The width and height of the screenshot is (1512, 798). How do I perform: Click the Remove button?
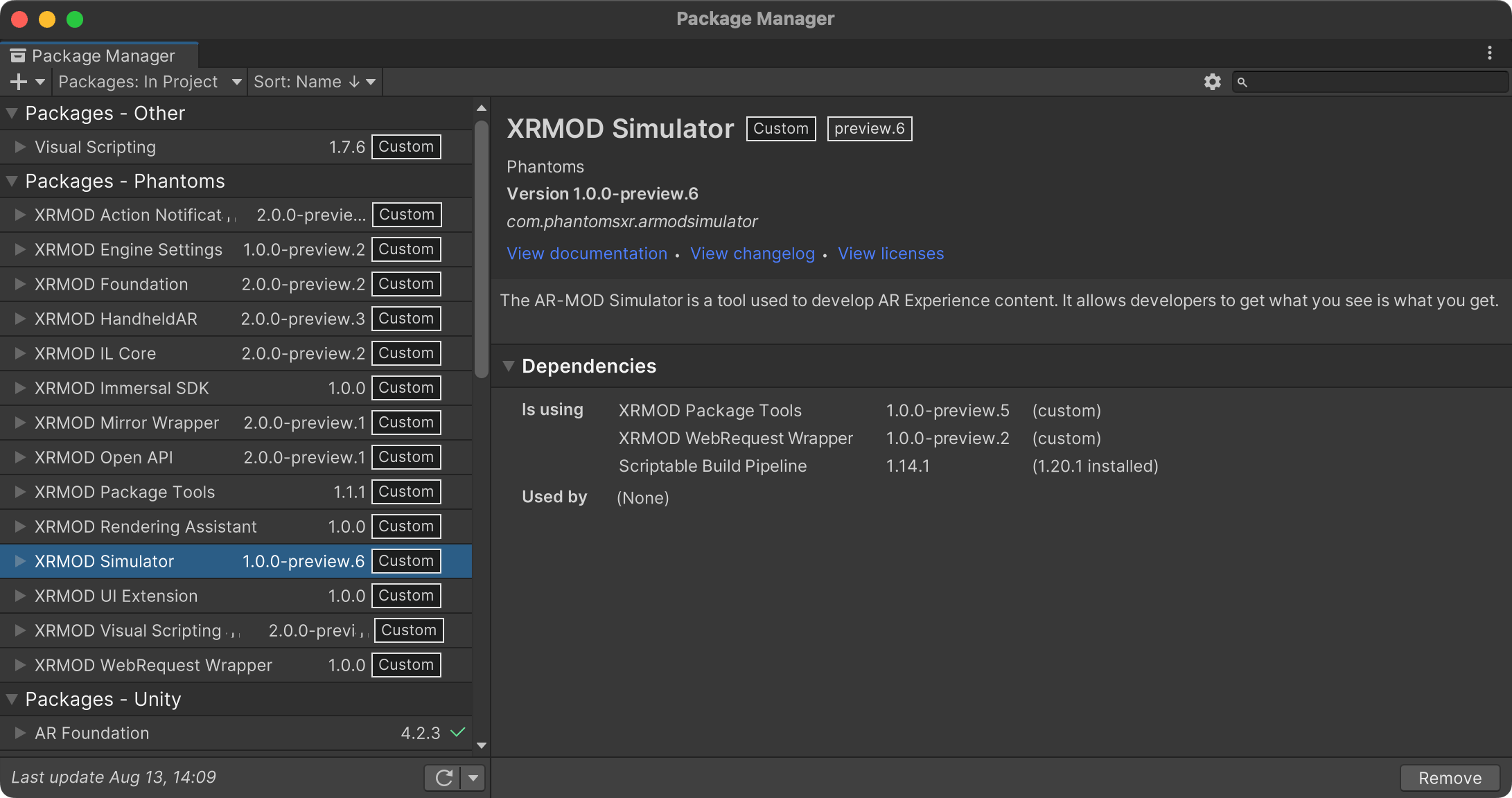click(x=1450, y=778)
